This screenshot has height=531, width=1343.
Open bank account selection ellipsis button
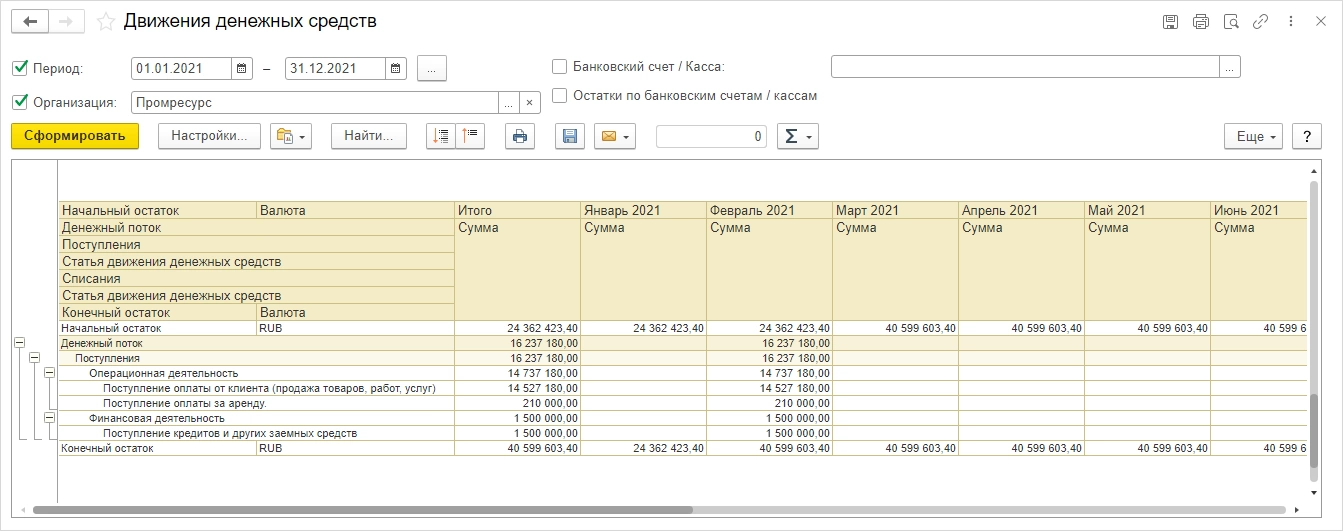pyautogui.click(x=1230, y=67)
